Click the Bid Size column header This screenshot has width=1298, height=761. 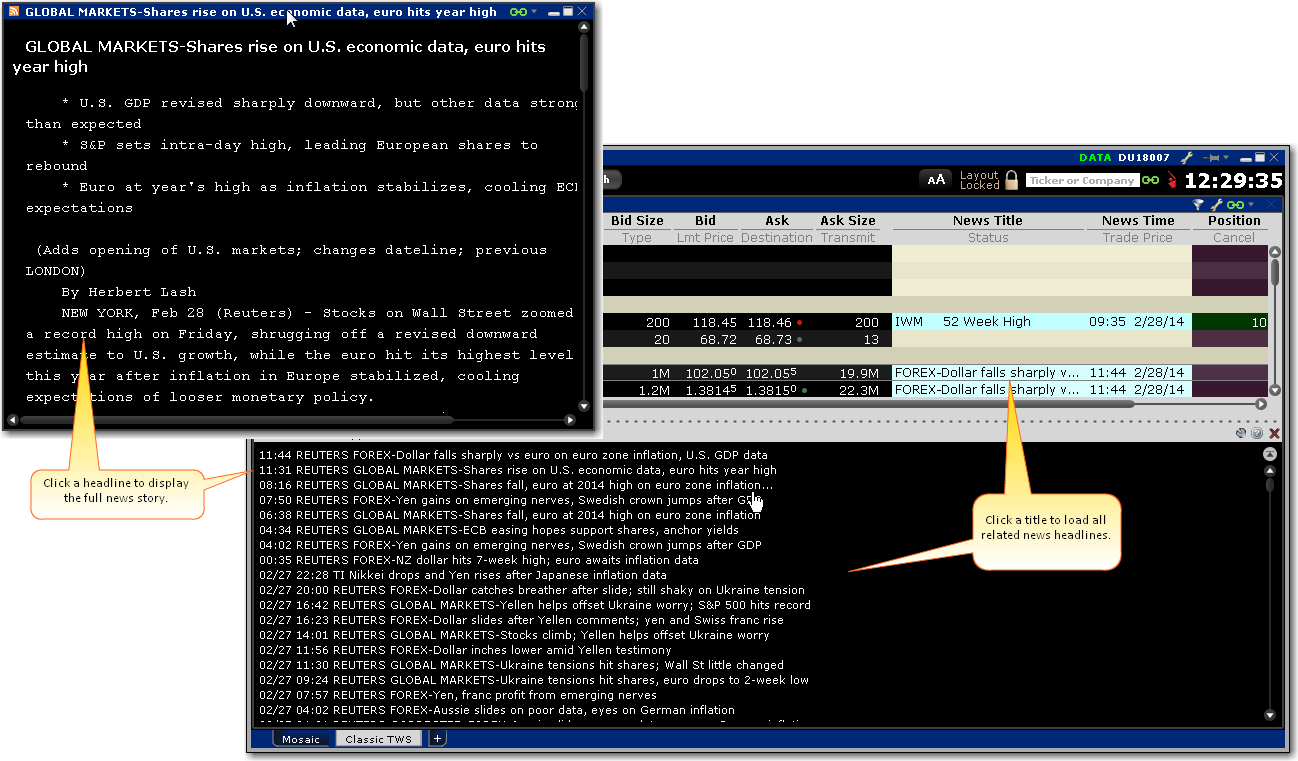click(637, 221)
